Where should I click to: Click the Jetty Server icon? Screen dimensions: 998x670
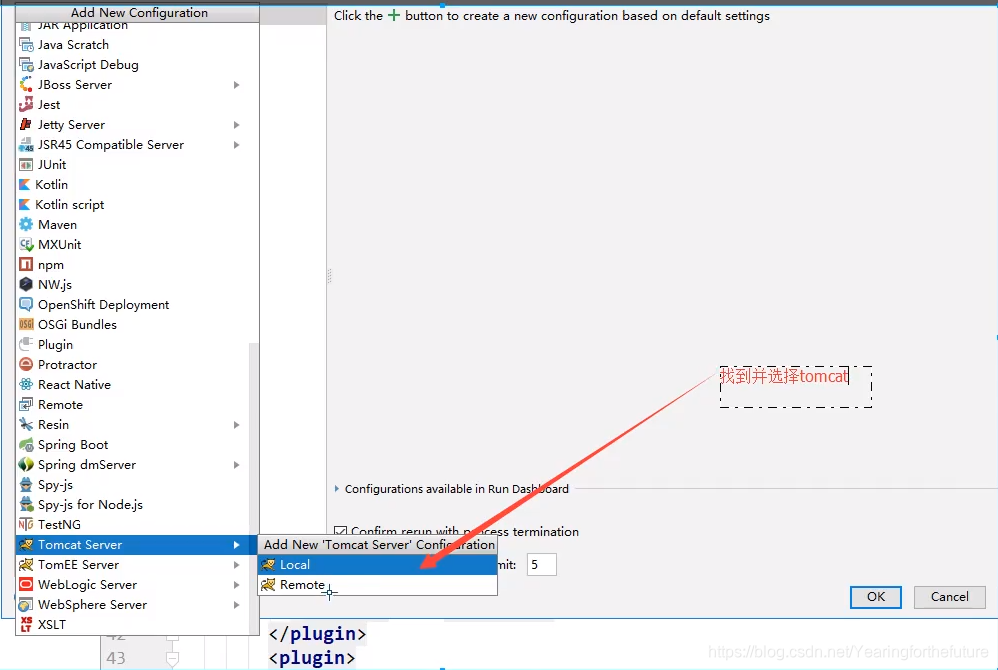click(26, 125)
